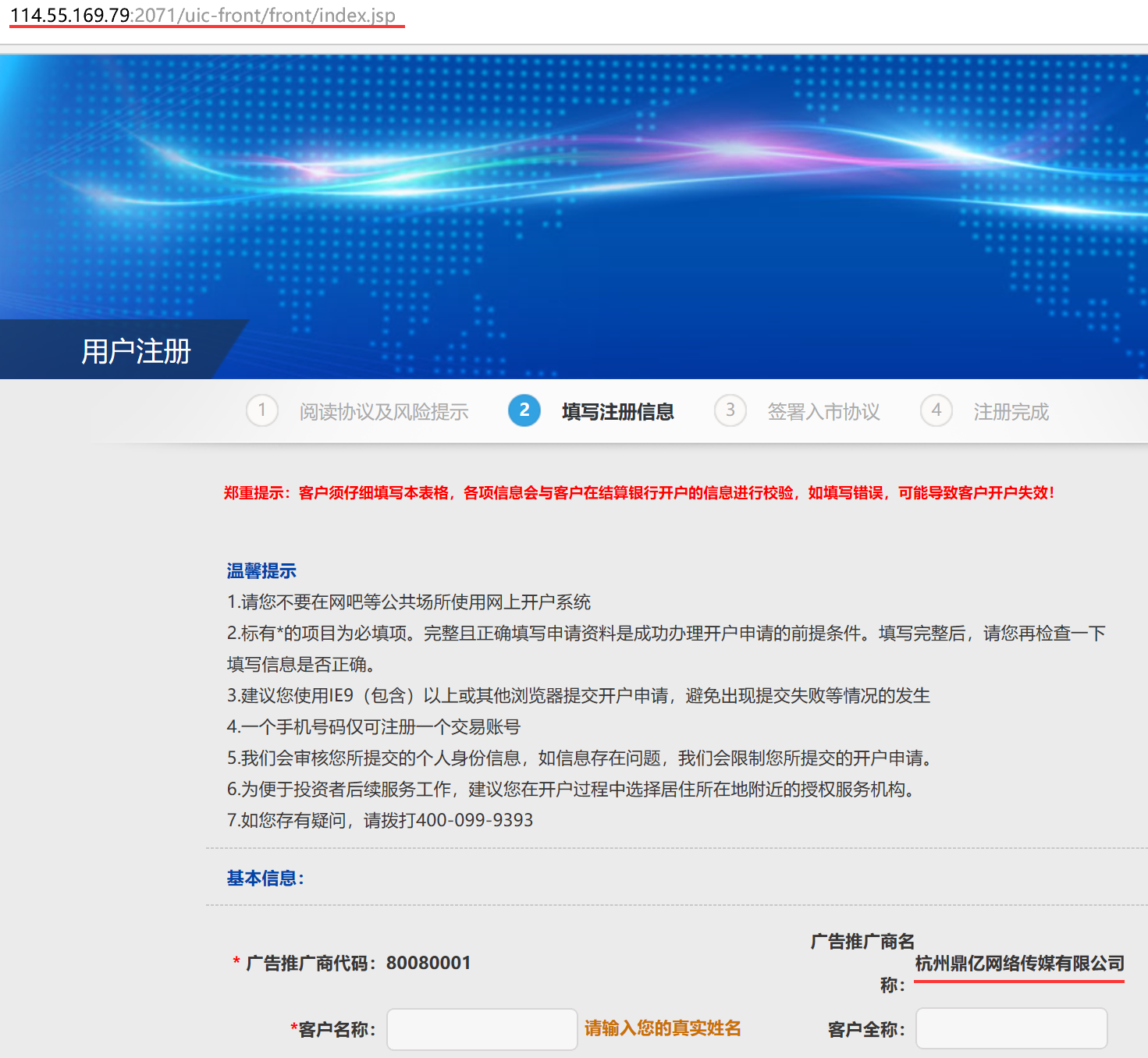Click the 基本信息 section heading

265,879
